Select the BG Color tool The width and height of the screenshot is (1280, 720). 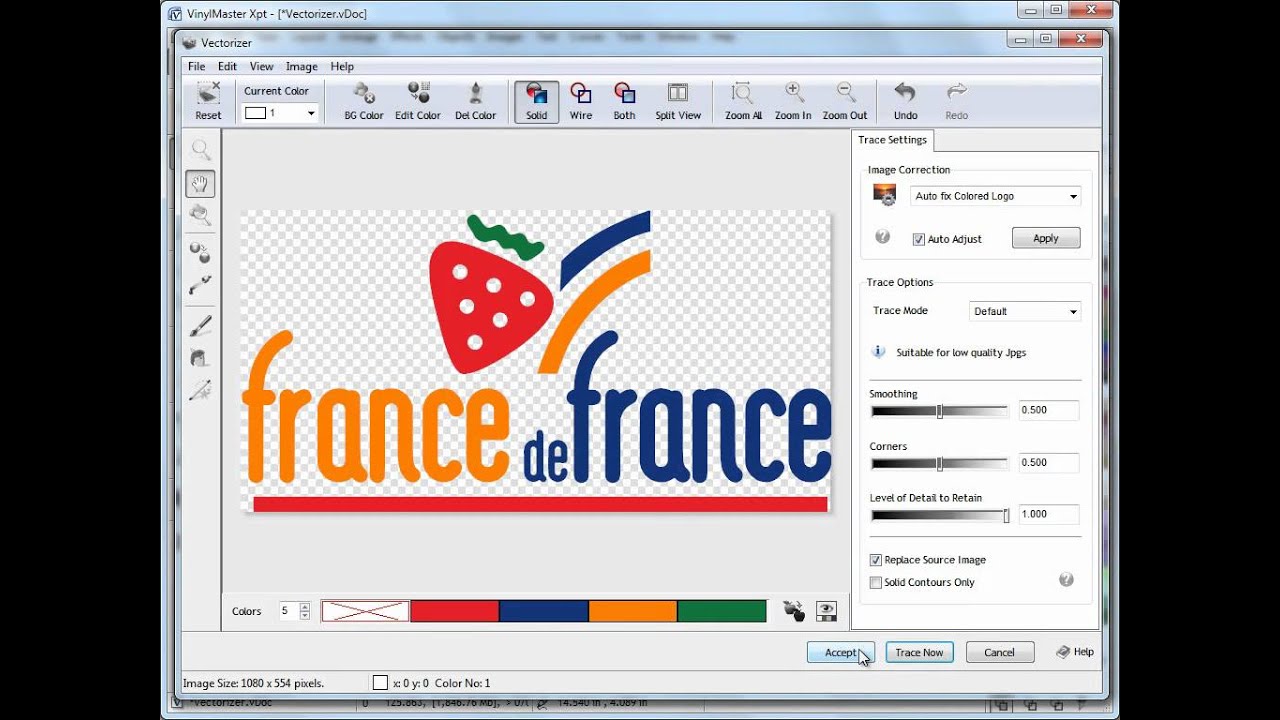[x=364, y=102]
